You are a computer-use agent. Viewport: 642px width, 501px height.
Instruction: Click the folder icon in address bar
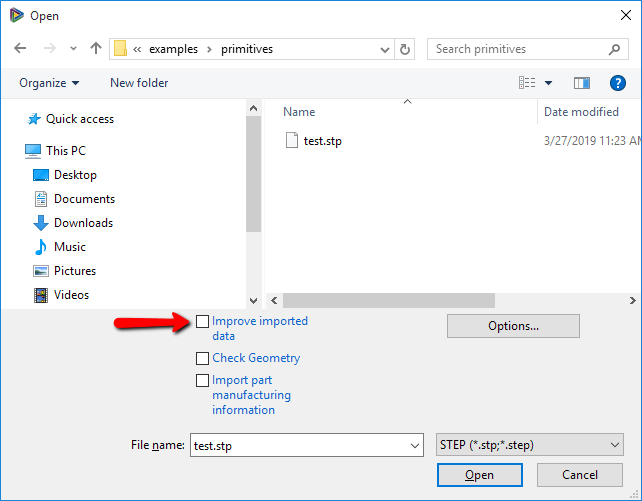[120, 48]
